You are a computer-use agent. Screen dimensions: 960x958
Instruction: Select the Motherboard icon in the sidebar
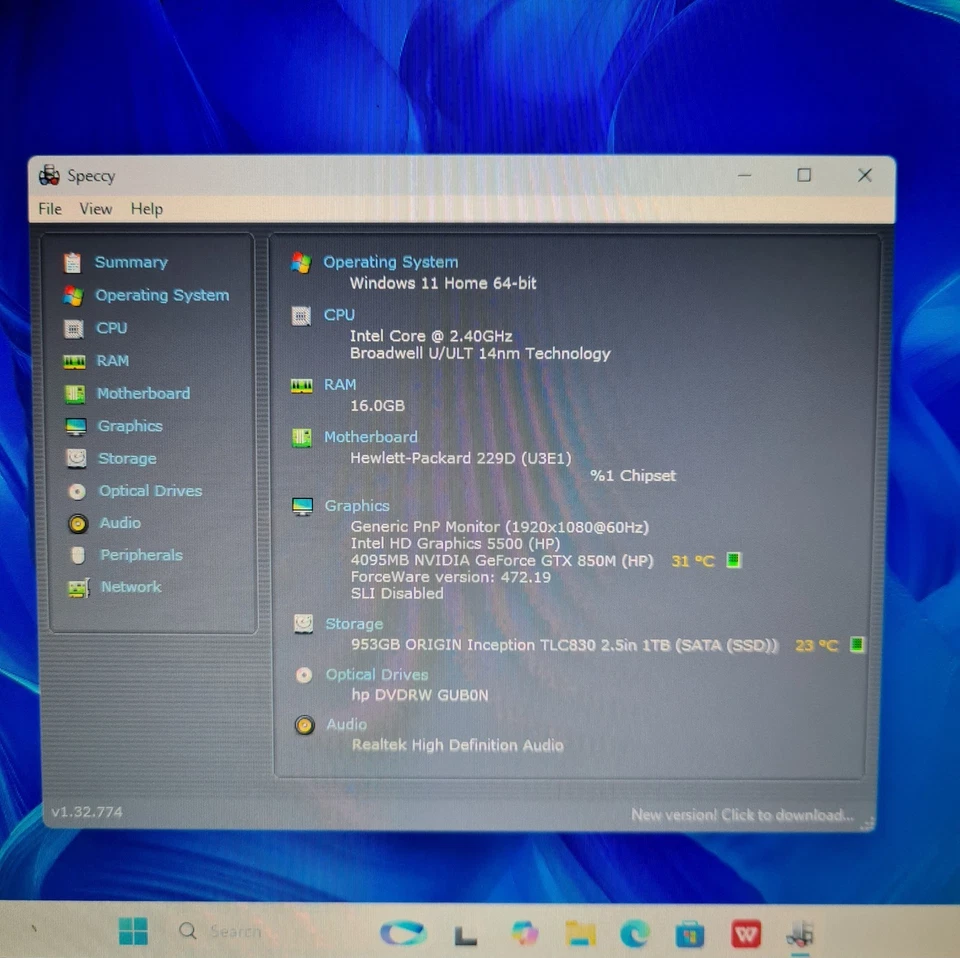pos(73,393)
